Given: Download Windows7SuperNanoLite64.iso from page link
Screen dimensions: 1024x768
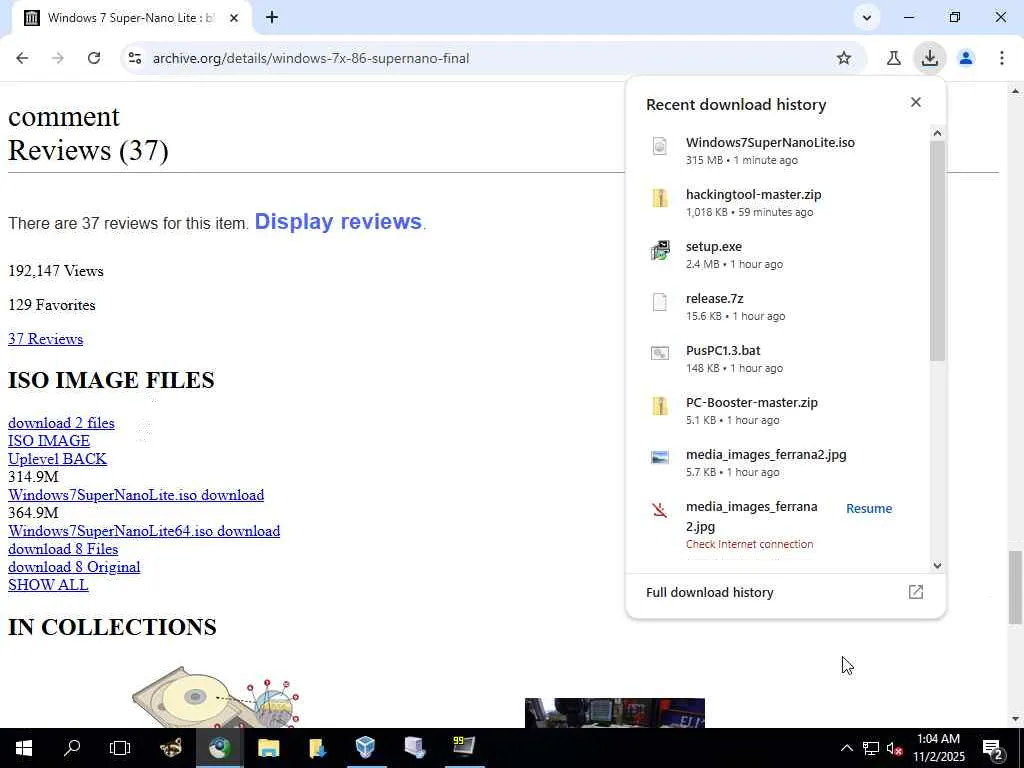Looking at the screenshot, I should [x=144, y=531].
